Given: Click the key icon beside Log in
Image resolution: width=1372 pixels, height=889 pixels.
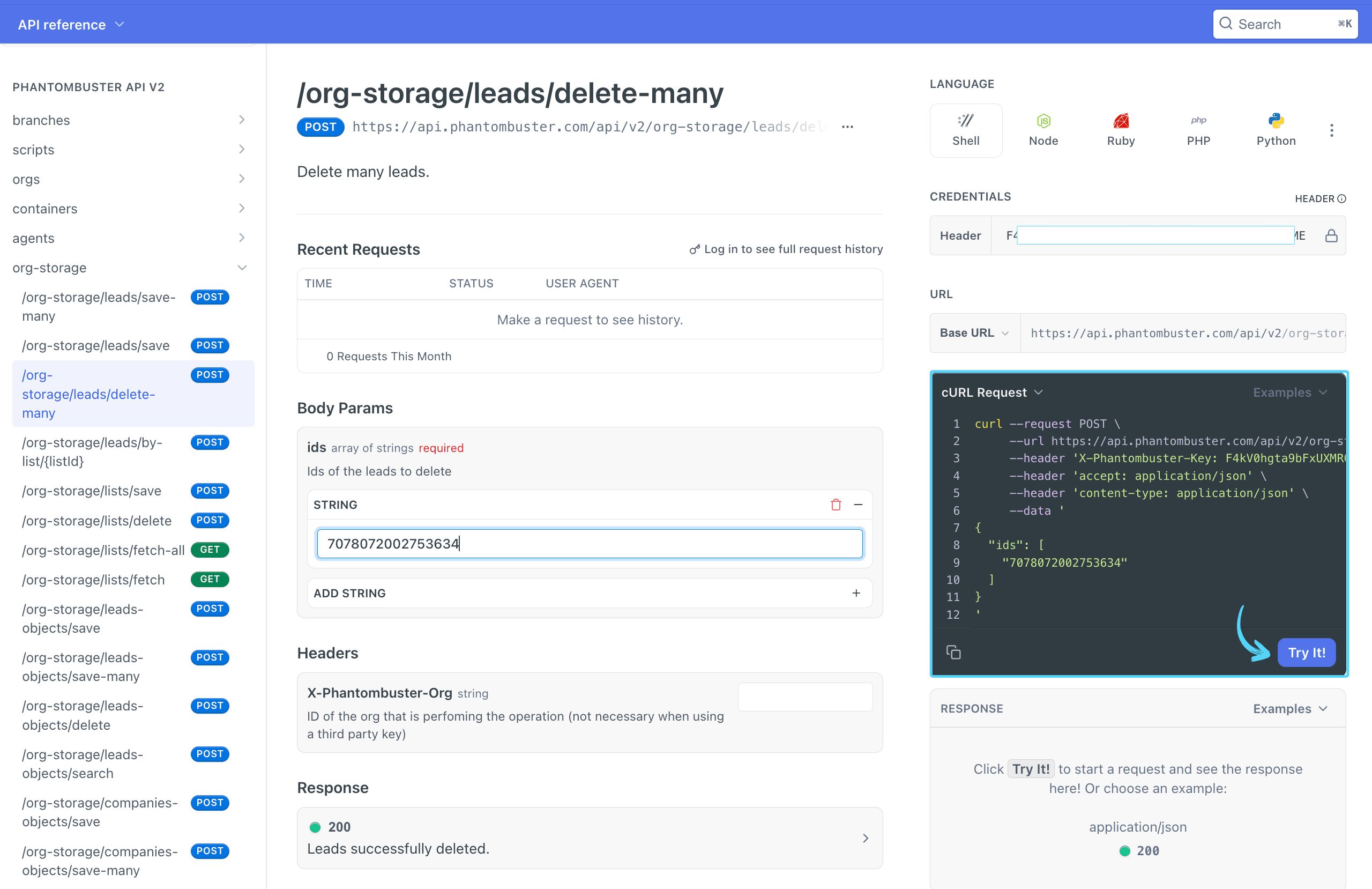Looking at the screenshot, I should [x=694, y=249].
